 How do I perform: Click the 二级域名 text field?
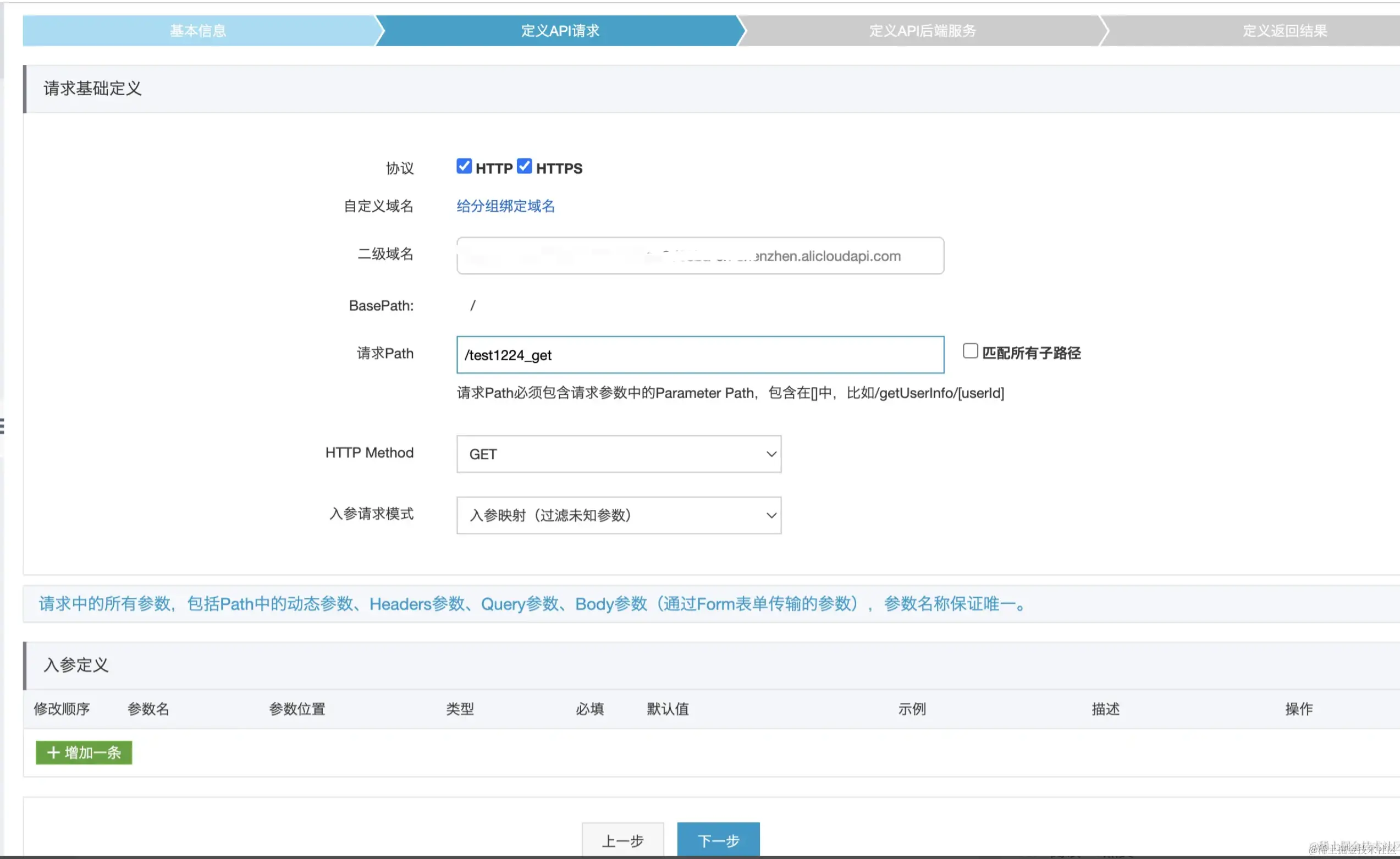pos(699,256)
